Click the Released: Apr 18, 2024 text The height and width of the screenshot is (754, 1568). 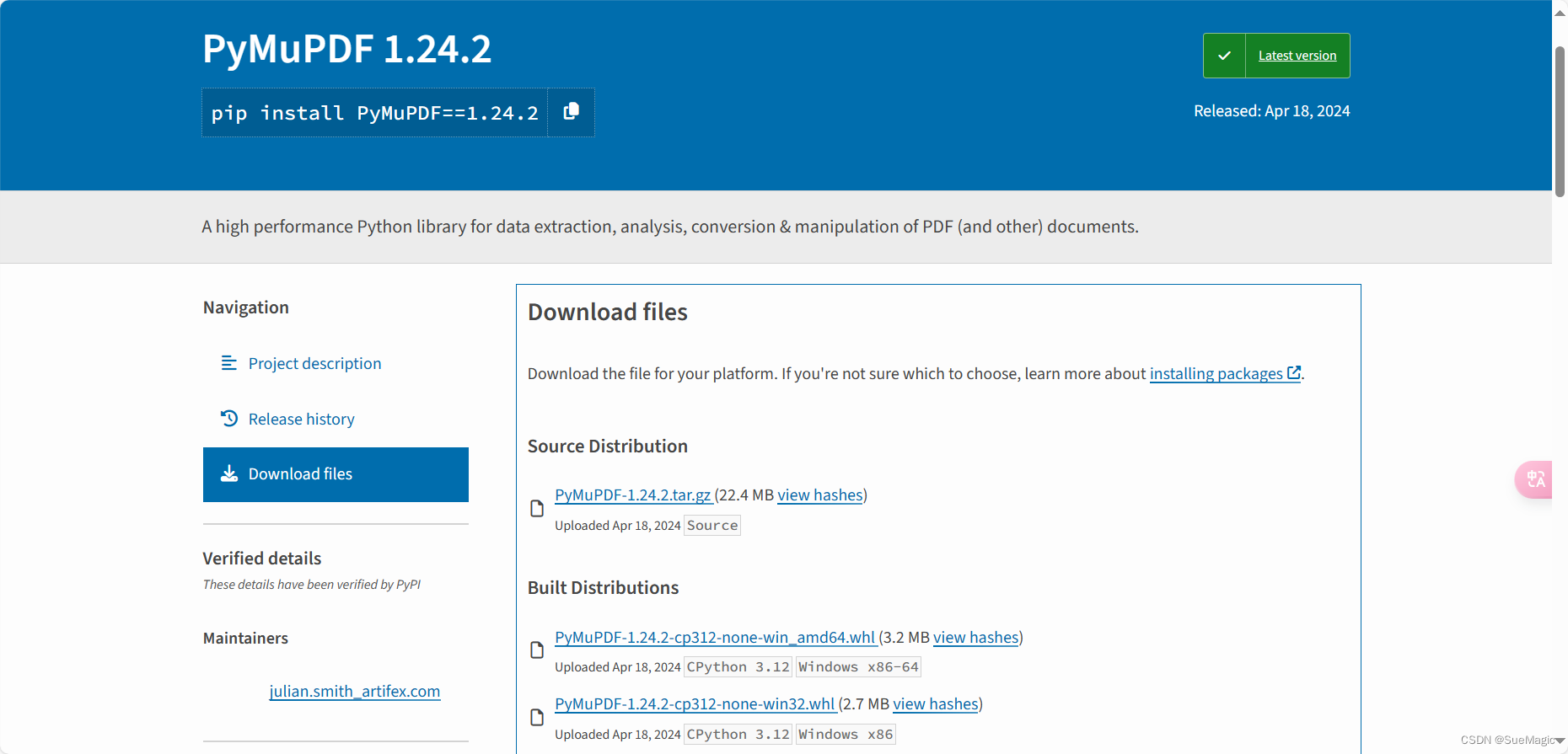[1271, 110]
